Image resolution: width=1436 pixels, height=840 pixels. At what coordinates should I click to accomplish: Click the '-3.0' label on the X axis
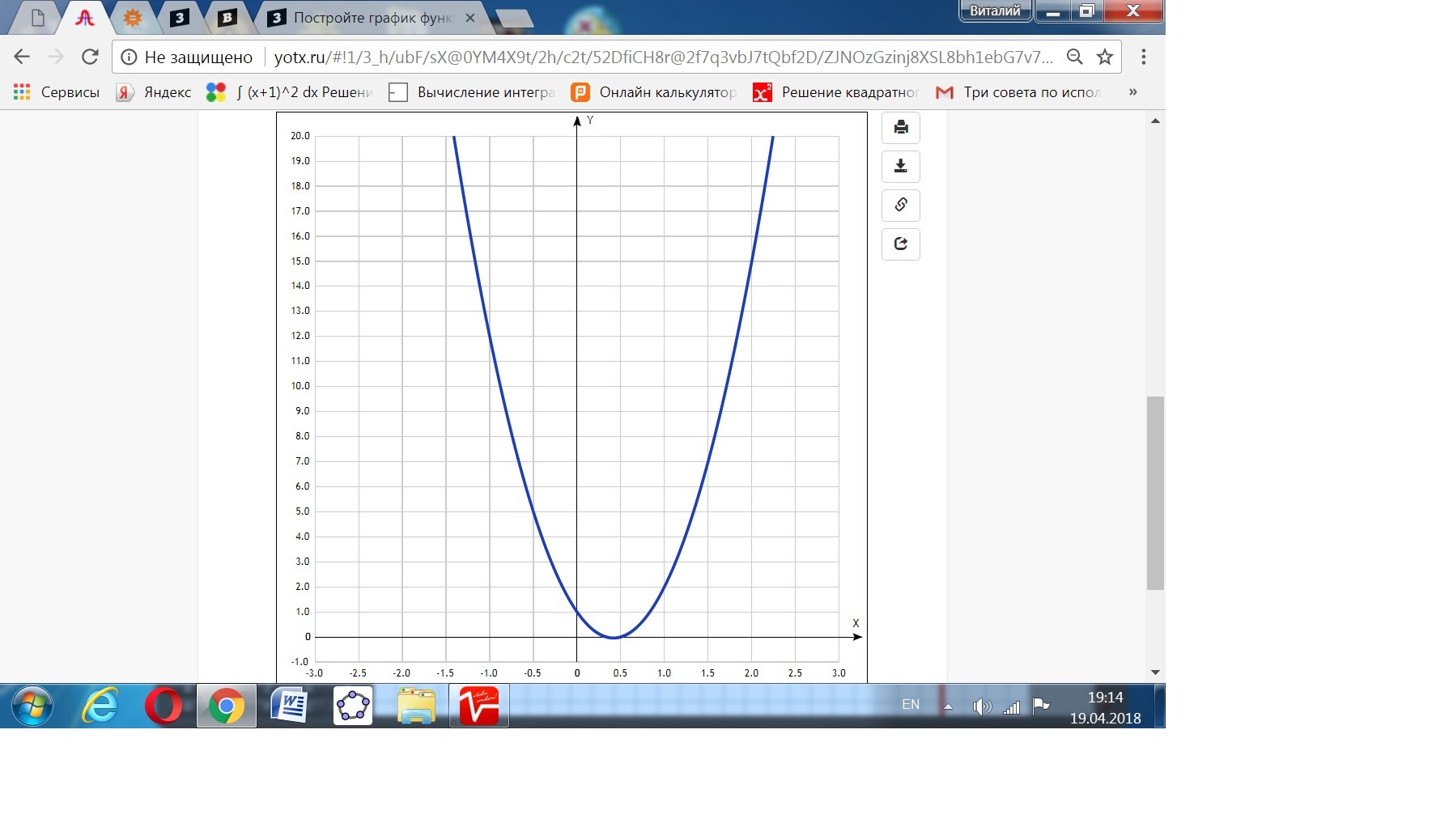314,673
